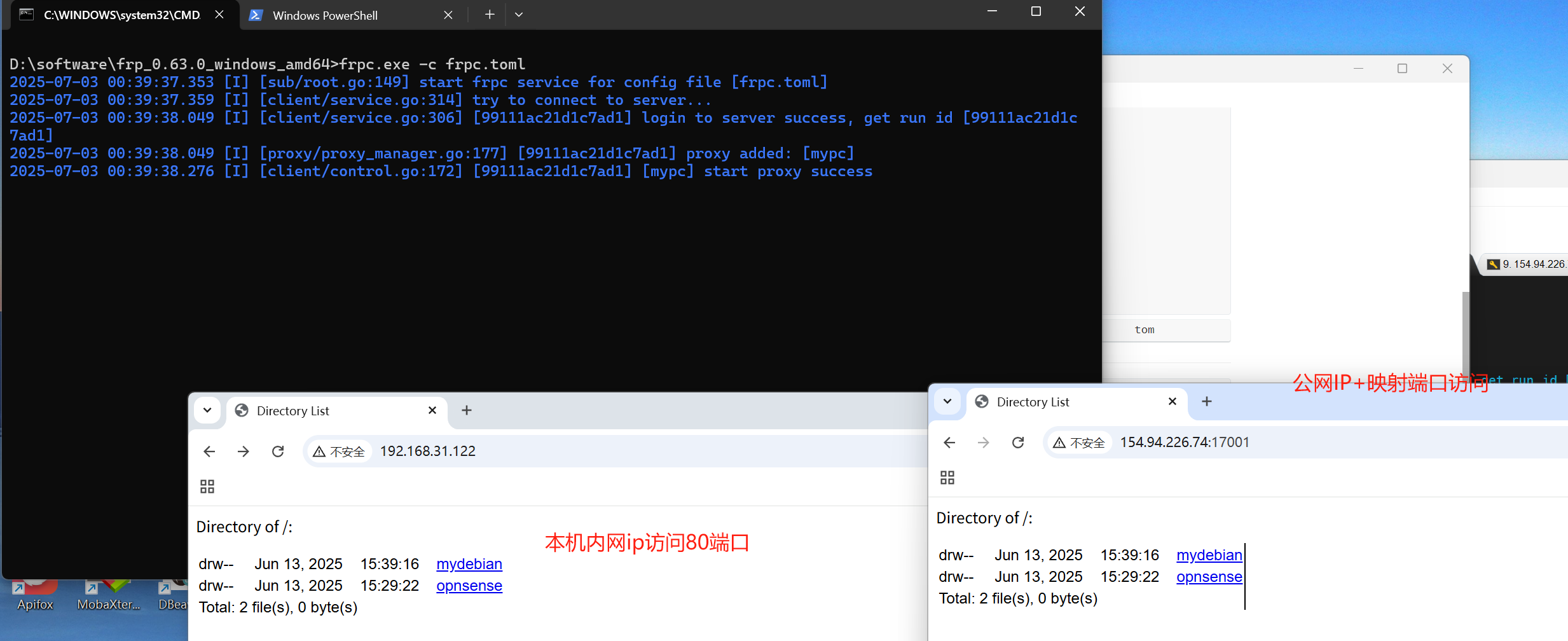This screenshot has width=1568, height=641.
Task: Open opnsense folder link in right browser
Action: tap(1209, 577)
